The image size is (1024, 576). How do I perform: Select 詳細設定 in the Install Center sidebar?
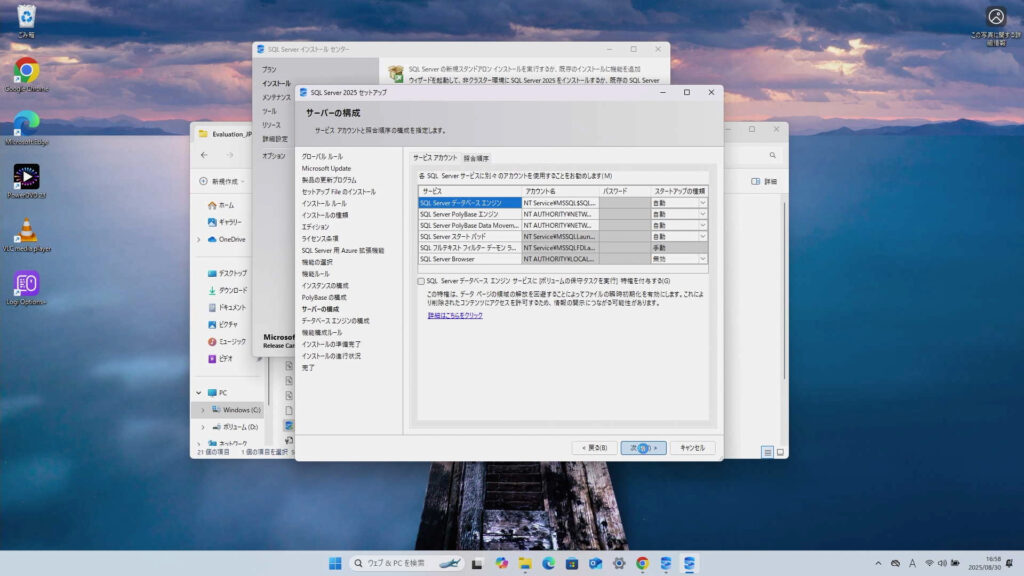pyautogui.click(x=274, y=139)
